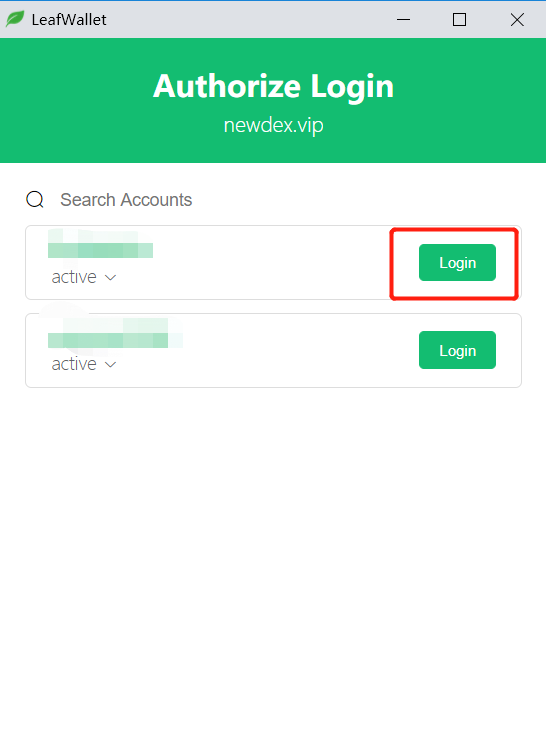
Task: Click the LeafWallet leaf logo icon
Action: click(x=15, y=19)
